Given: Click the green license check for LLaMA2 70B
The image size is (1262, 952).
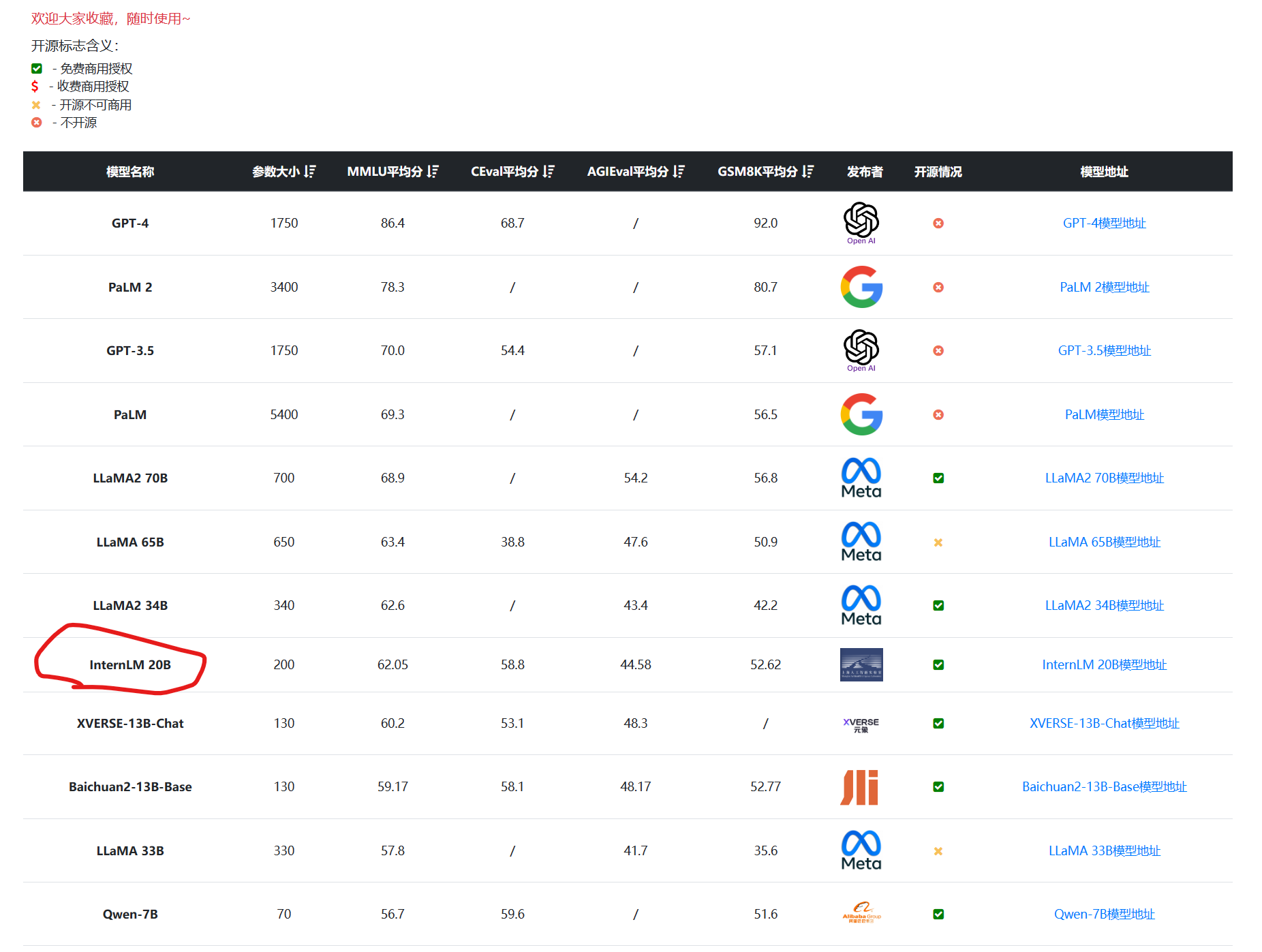Looking at the screenshot, I should coord(938,478).
